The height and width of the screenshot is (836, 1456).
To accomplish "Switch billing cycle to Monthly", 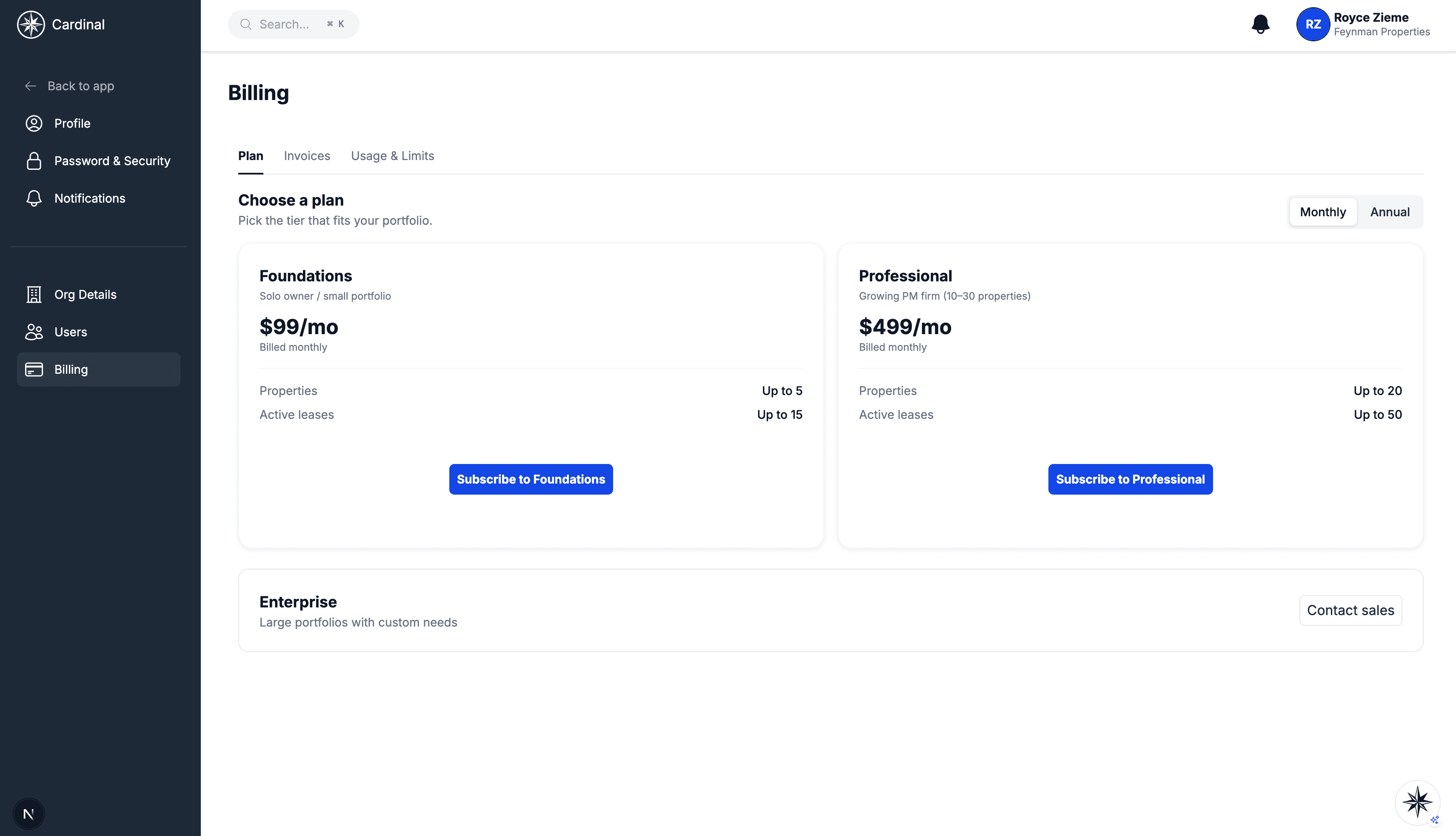I will pos(1323,212).
